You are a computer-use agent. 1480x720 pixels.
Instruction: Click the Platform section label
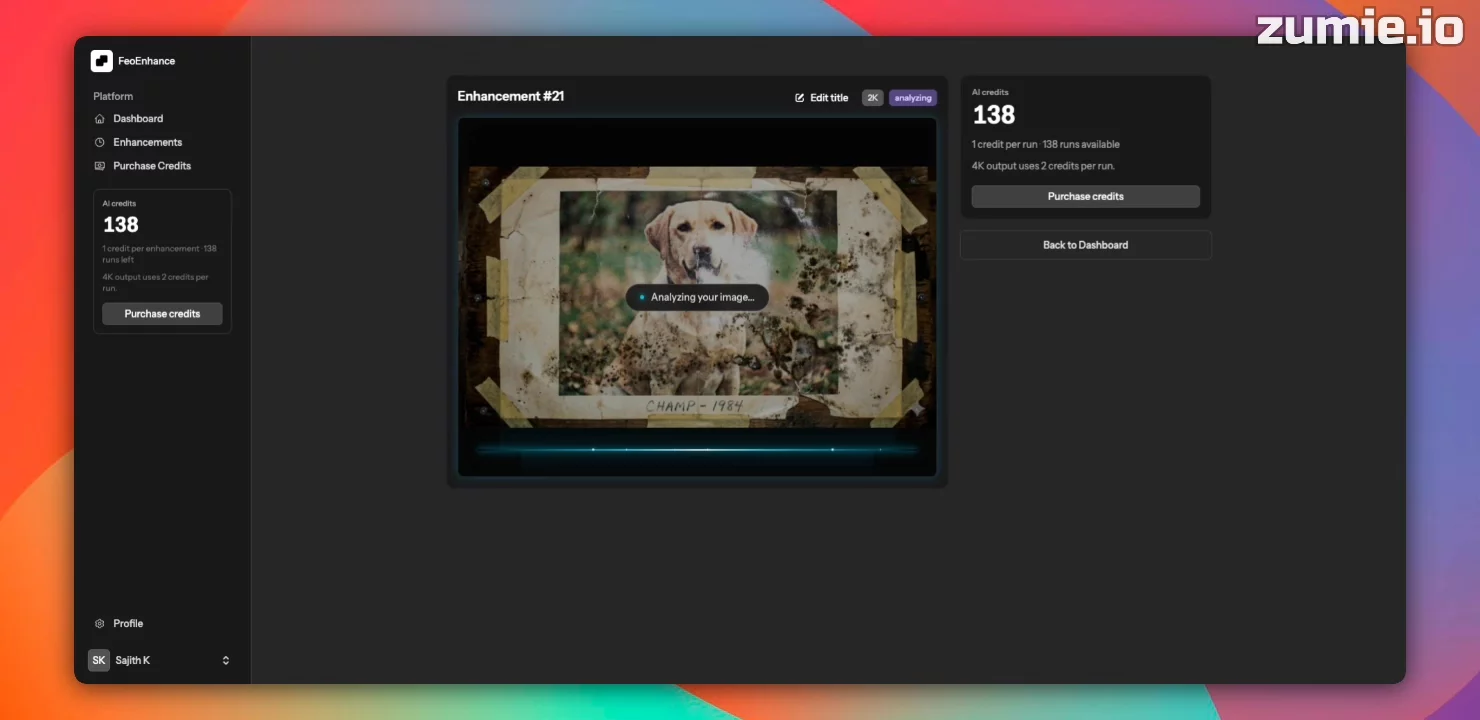pyautogui.click(x=113, y=97)
